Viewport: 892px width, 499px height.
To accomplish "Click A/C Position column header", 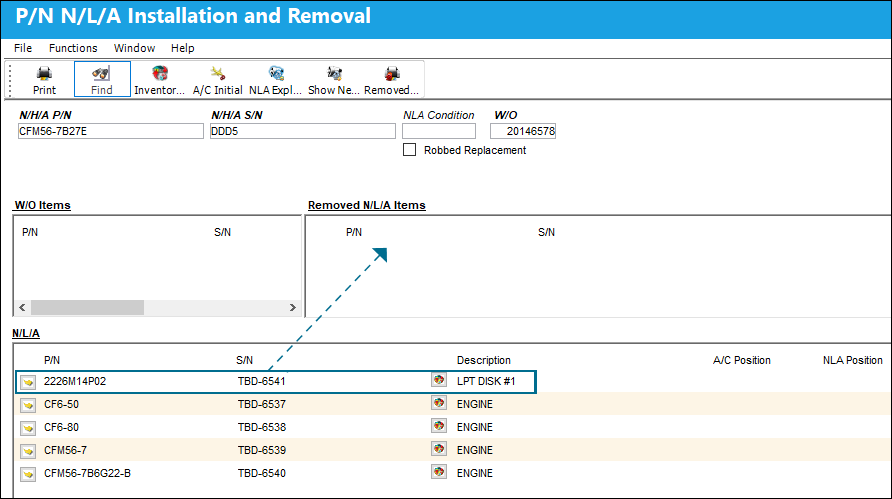I will (742, 360).
